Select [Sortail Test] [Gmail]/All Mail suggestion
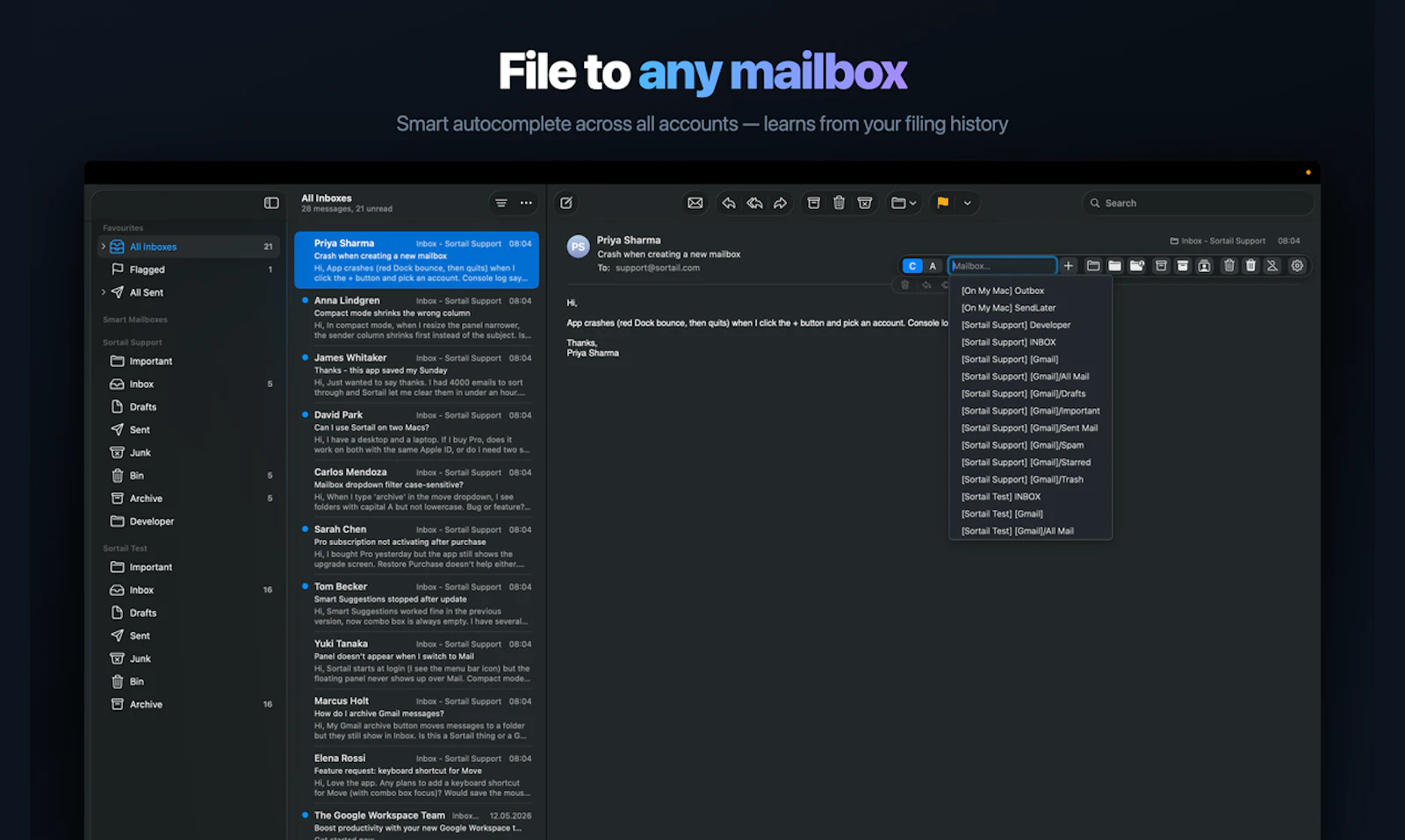Image resolution: width=1405 pixels, height=840 pixels. click(1031, 531)
